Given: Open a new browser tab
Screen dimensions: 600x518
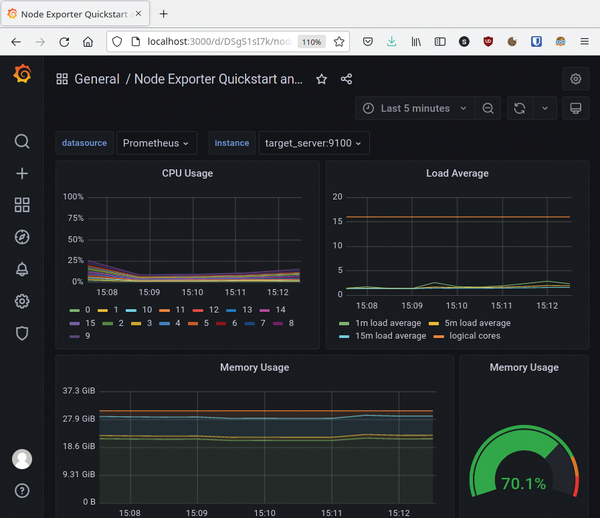Looking at the screenshot, I should point(163,14).
